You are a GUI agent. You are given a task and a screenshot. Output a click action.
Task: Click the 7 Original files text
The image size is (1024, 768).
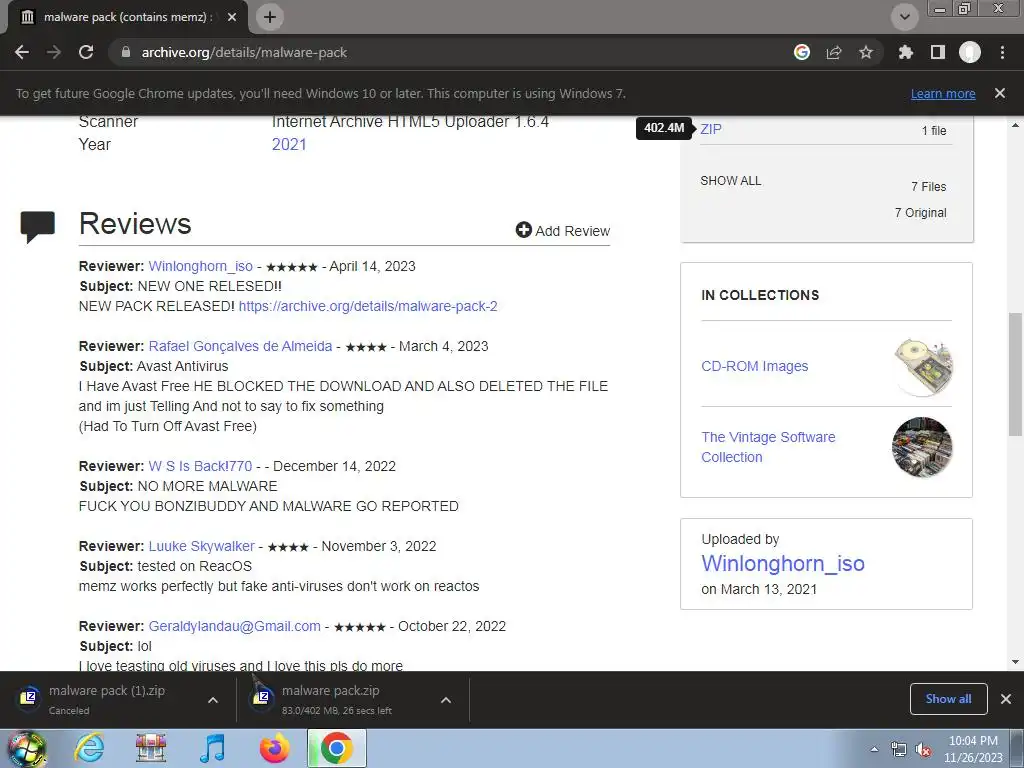920,213
